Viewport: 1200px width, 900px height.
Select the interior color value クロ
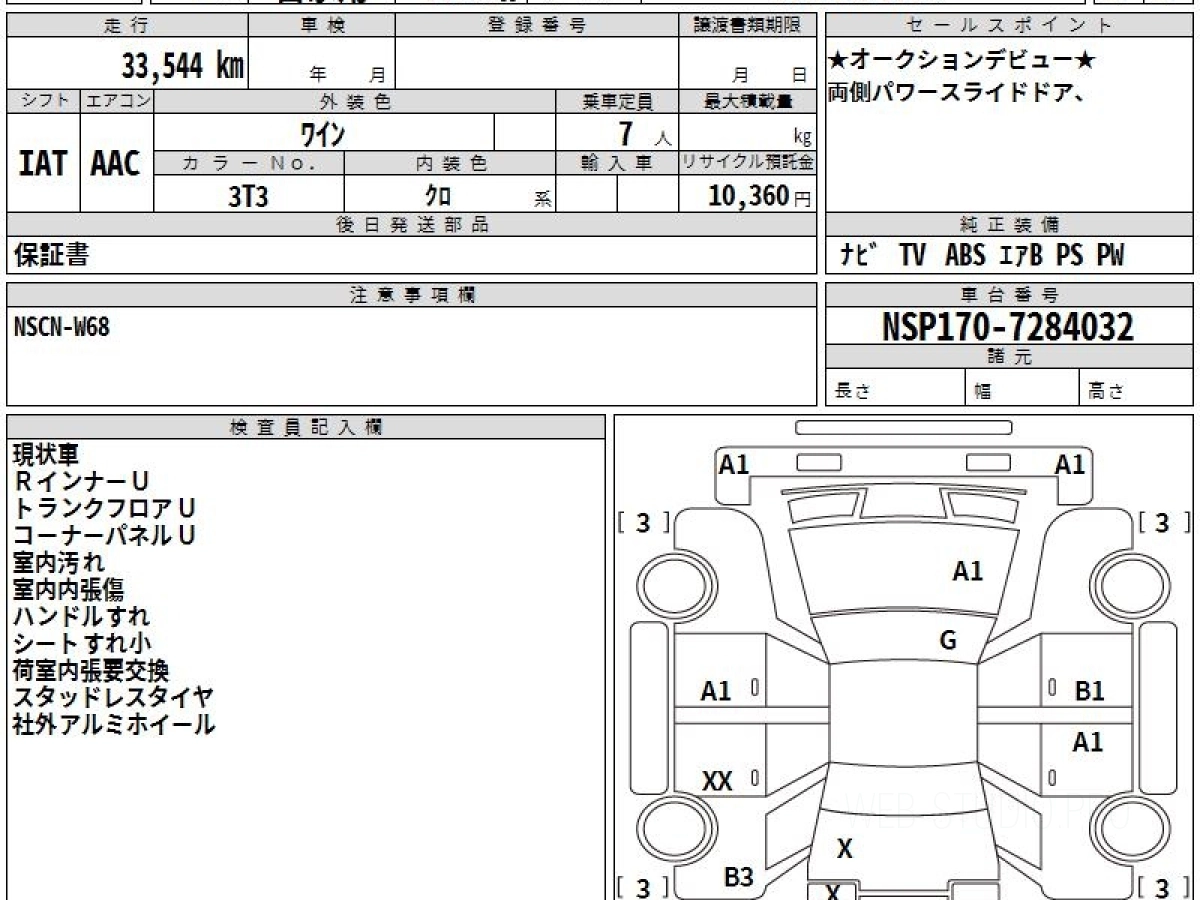tap(438, 196)
